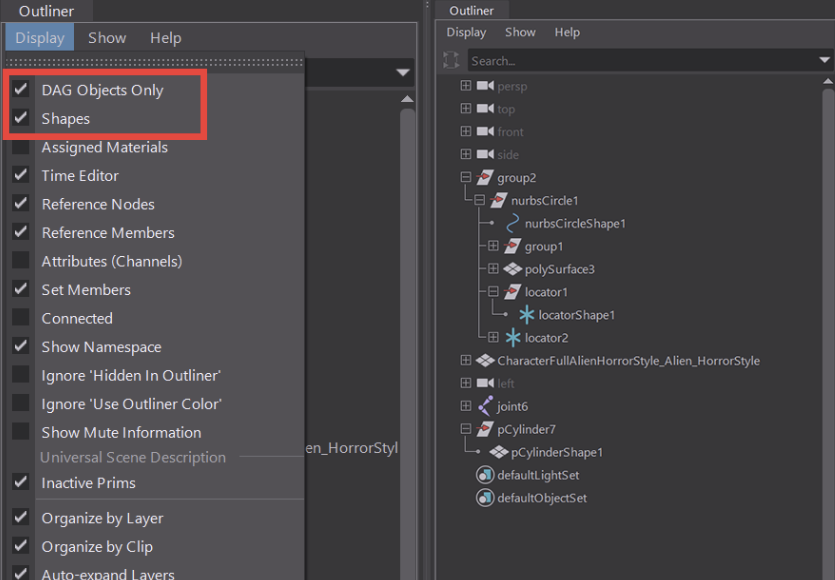Open Display menu in left Outliner
Viewport: 835px width, 580px height.
tap(40, 37)
